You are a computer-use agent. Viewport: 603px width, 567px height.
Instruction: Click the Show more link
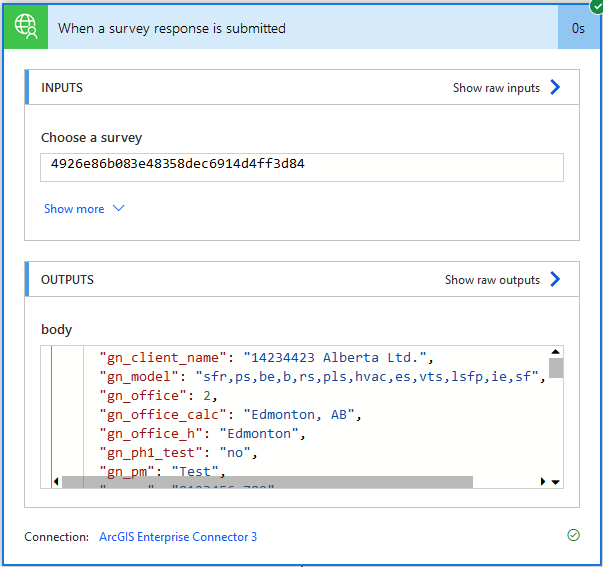point(74,209)
